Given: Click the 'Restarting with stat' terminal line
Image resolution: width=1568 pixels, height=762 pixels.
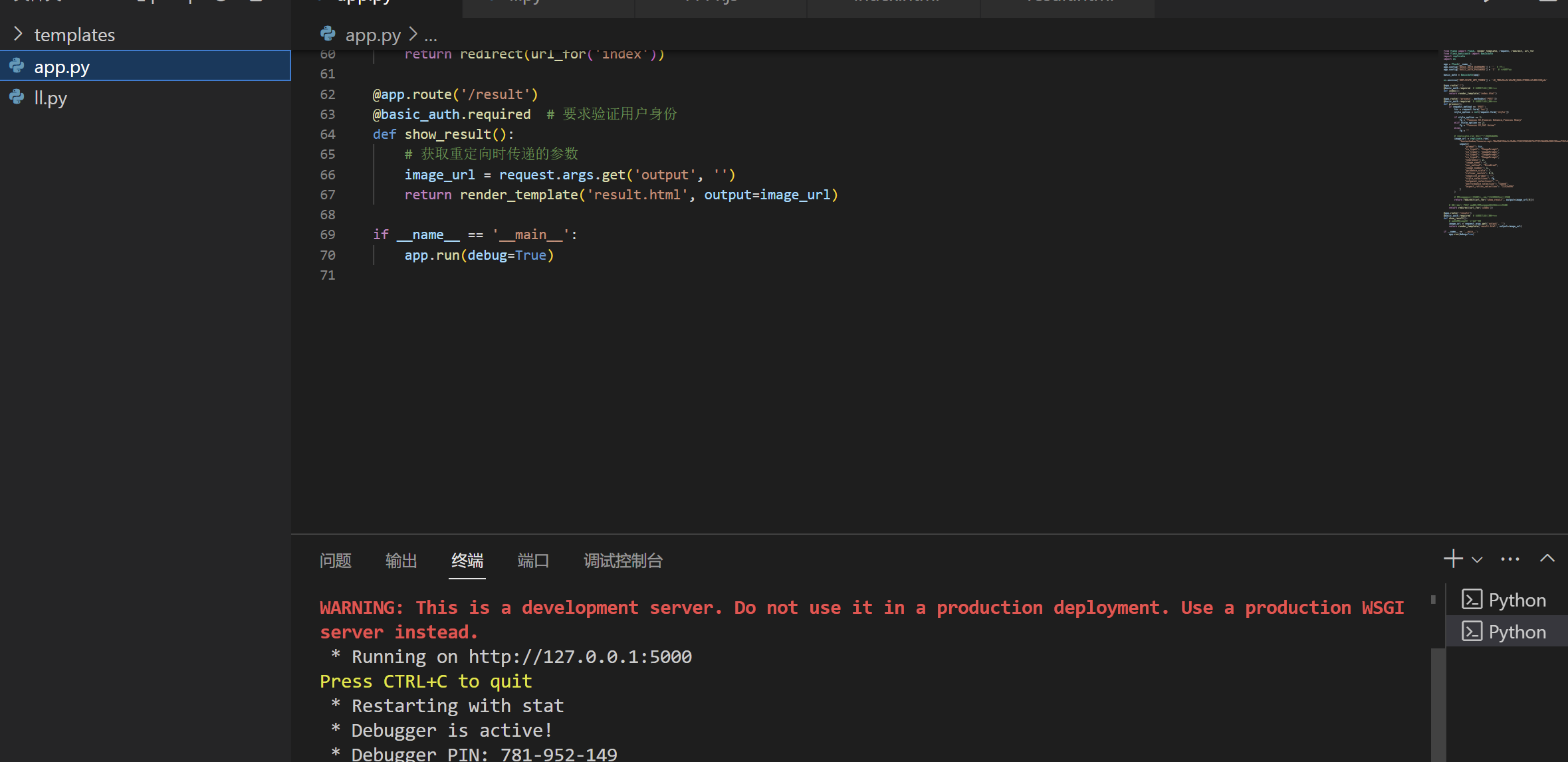Looking at the screenshot, I should tap(457, 706).
